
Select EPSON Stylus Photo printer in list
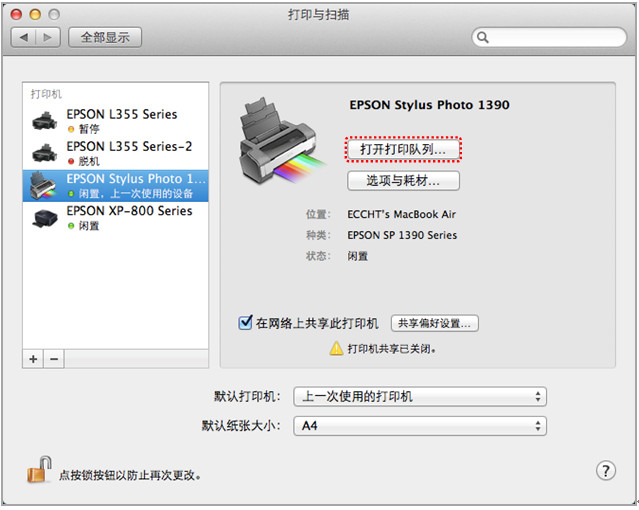point(116,186)
